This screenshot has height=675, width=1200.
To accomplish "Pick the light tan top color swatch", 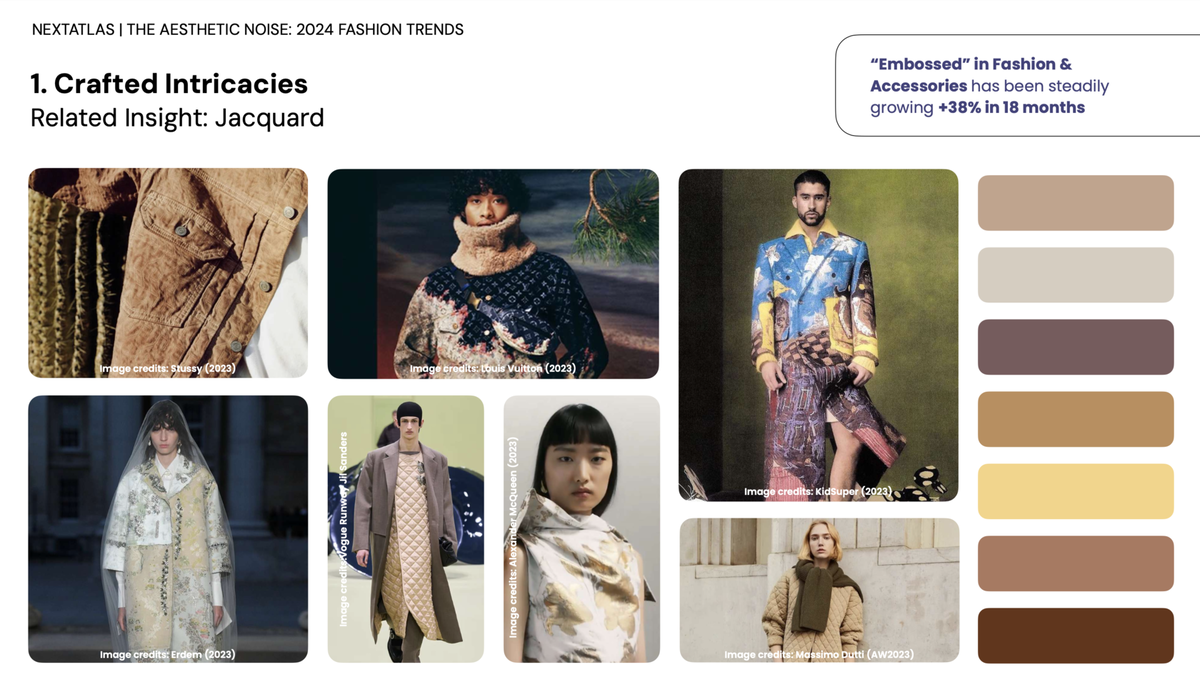I will click(x=1076, y=203).
